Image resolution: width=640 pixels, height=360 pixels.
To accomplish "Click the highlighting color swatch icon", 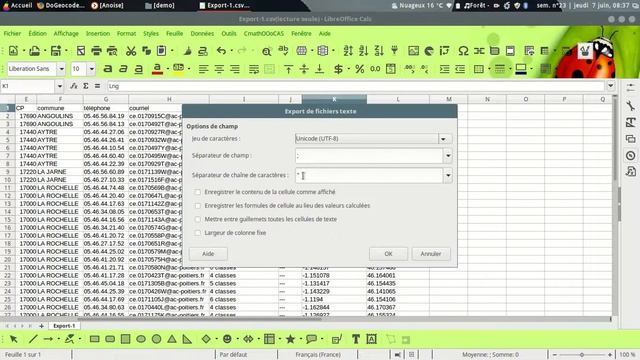I will click(x=178, y=69).
